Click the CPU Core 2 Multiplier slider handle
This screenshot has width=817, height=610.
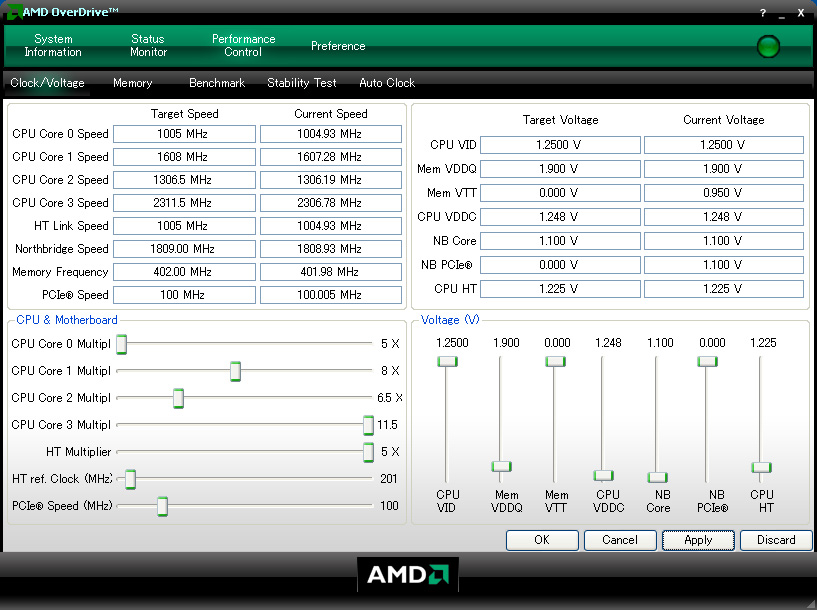(178, 399)
